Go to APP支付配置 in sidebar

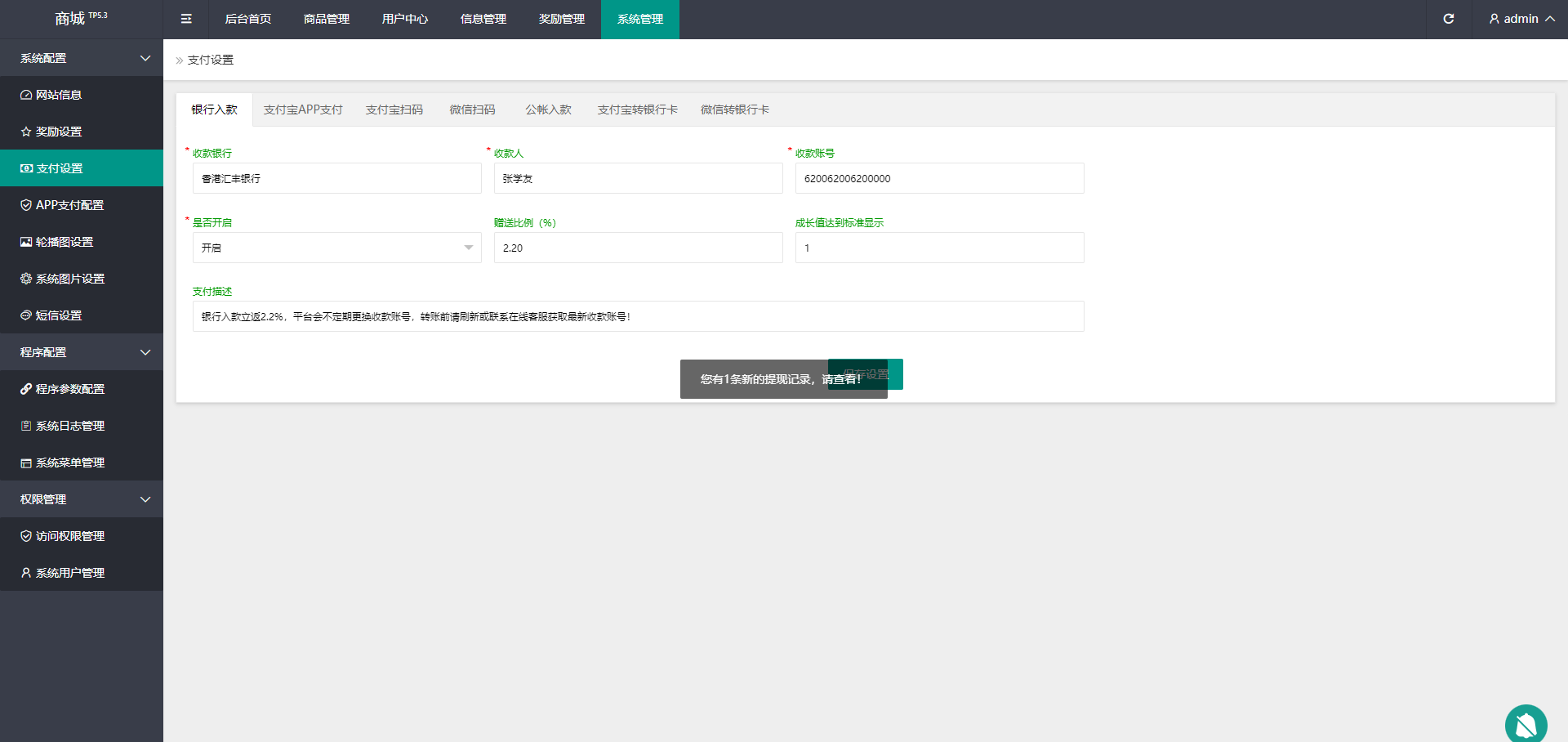click(x=82, y=205)
